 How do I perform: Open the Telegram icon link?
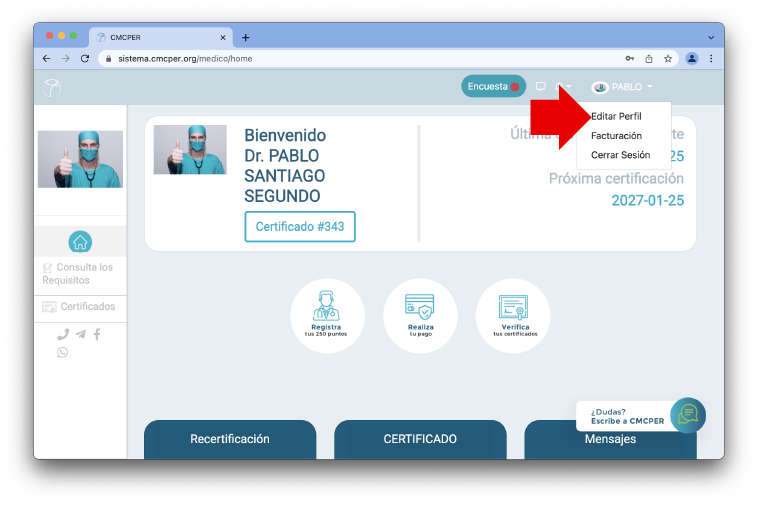pyautogui.click(x=80, y=335)
